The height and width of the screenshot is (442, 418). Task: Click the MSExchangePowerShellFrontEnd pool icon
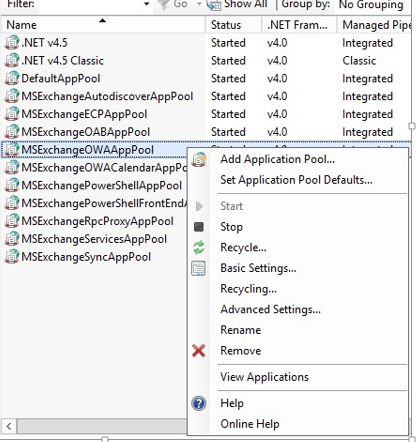click(x=12, y=203)
